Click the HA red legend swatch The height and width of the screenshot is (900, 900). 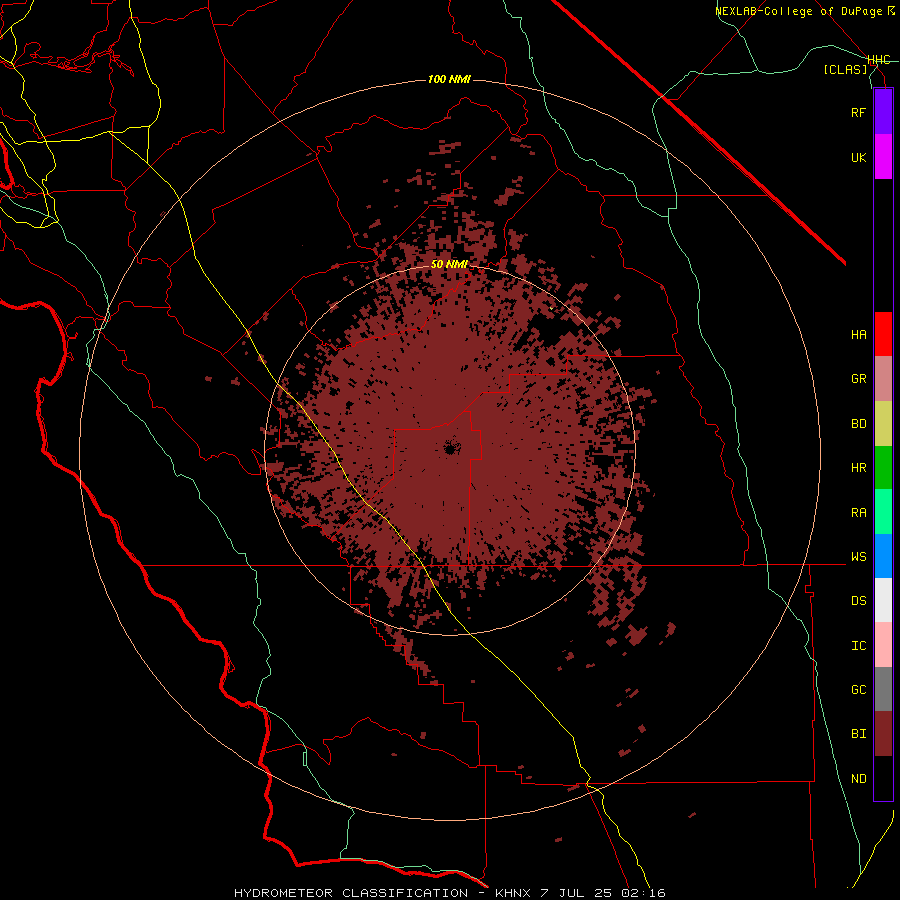(x=883, y=334)
